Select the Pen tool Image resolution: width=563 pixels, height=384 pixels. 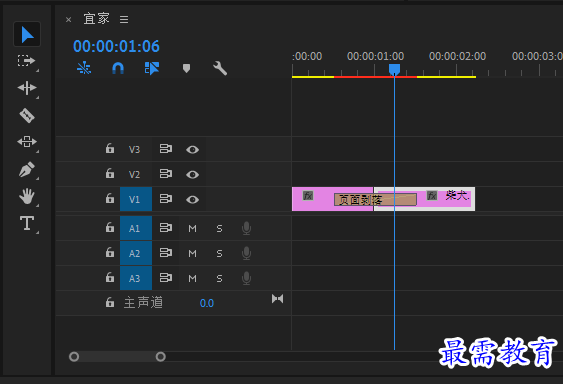pos(27,169)
